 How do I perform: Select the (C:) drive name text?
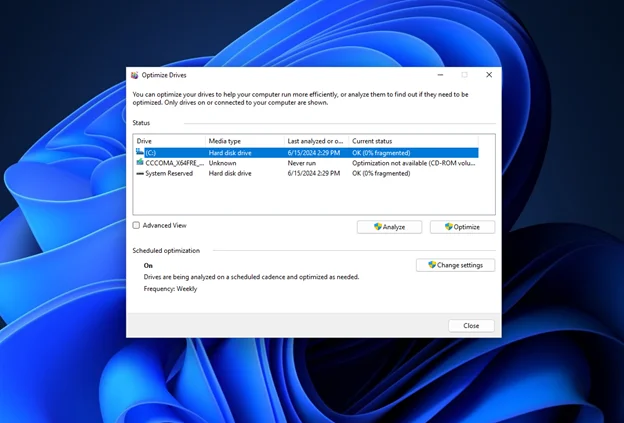(x=150, y=153)
